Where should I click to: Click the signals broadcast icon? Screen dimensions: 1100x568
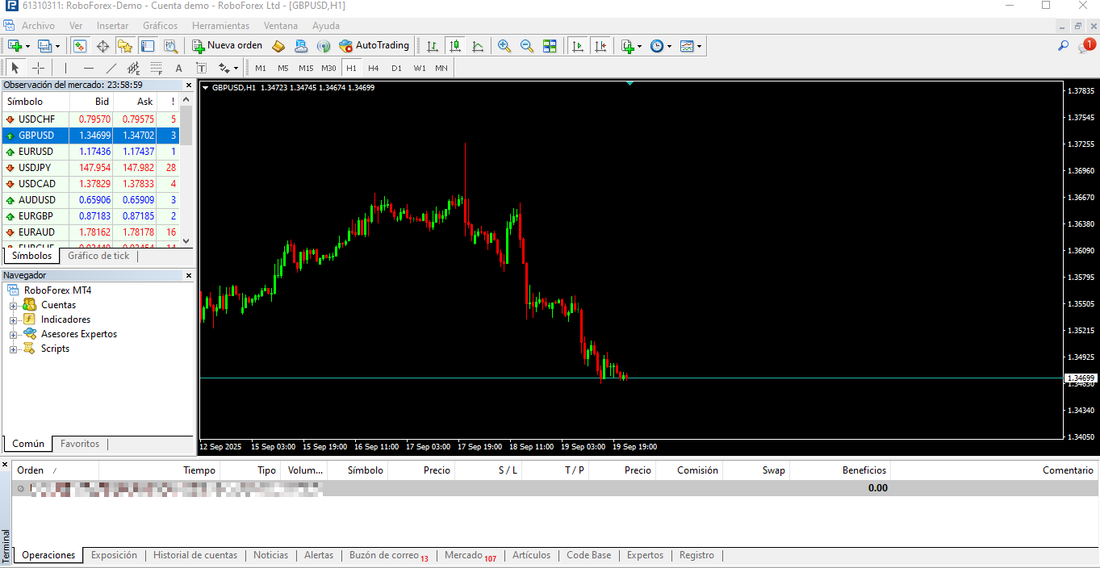[x=323, y=46]
